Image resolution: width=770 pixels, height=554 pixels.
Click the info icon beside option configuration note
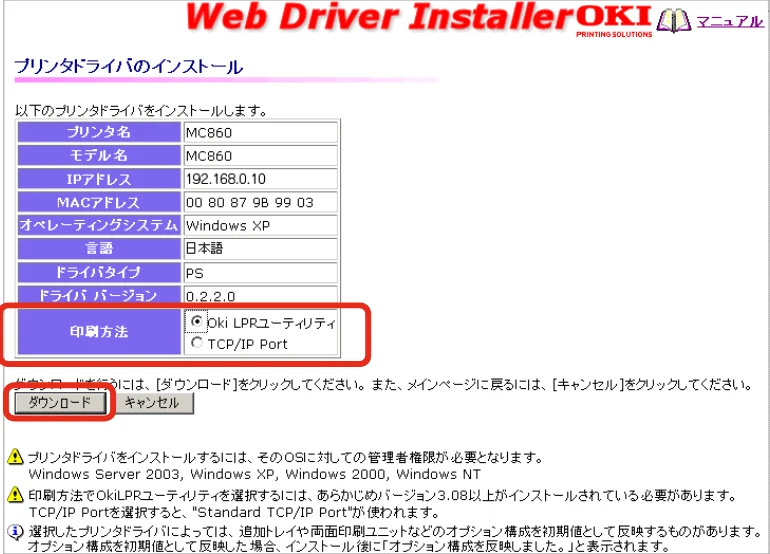pos(15,531)
